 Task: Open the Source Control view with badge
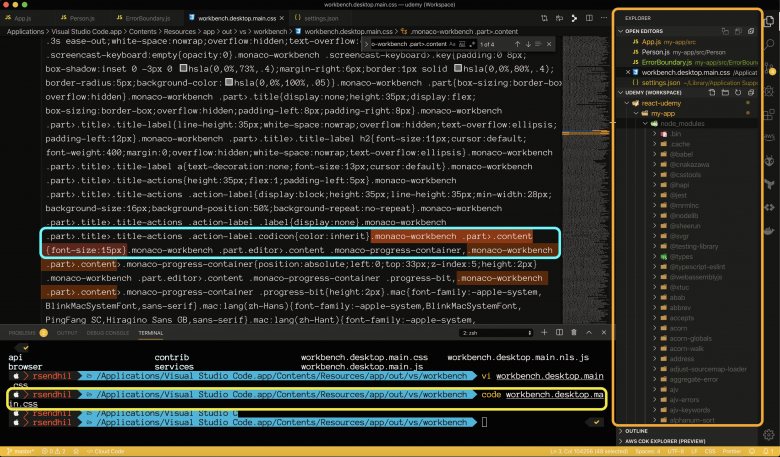[x=769, y=68]
